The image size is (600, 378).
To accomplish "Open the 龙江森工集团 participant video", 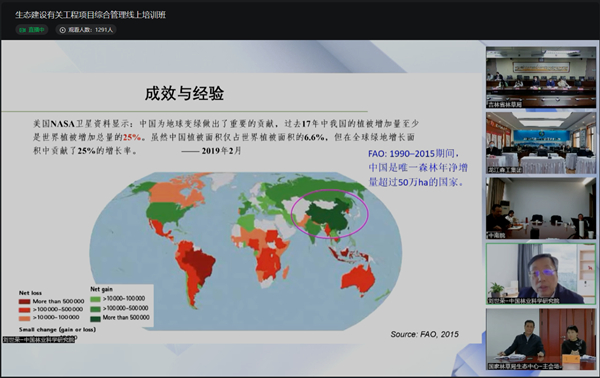I will [x=541, y=143].
